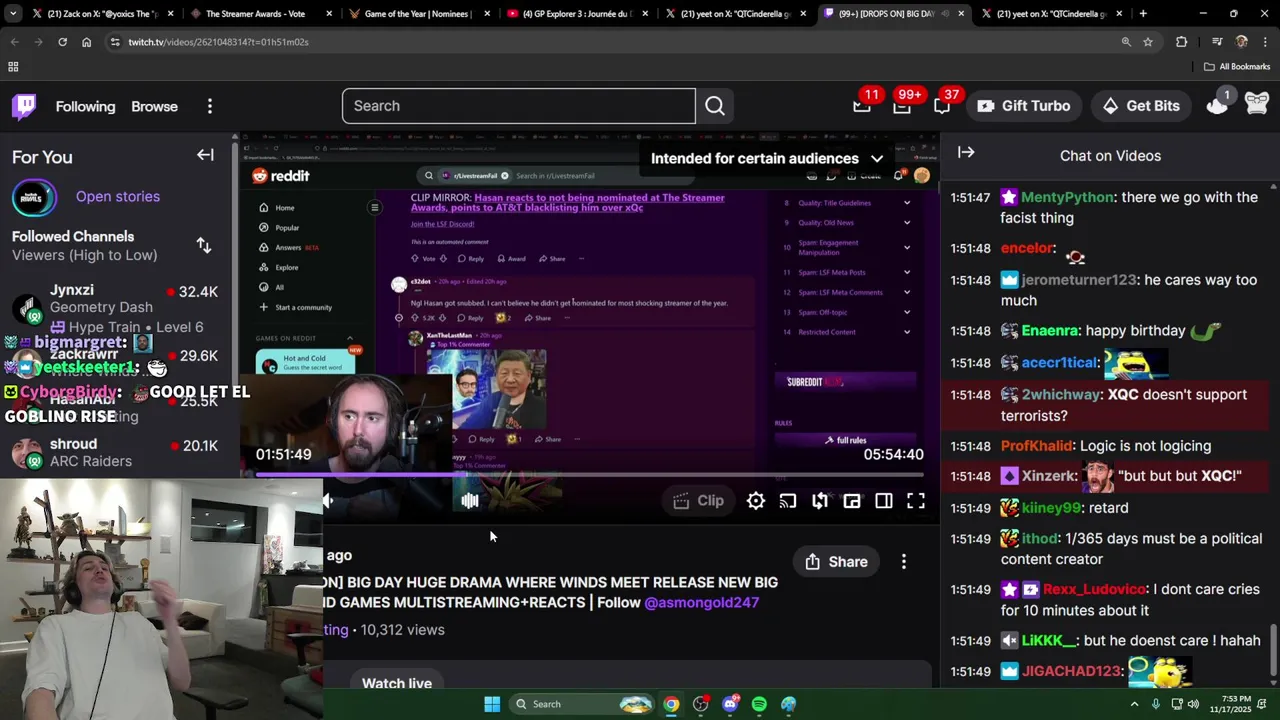The height and width of the screenshot is (720, 1280).
Task: Open Chrome from the taskbar
Action: [x=671, y=704]
